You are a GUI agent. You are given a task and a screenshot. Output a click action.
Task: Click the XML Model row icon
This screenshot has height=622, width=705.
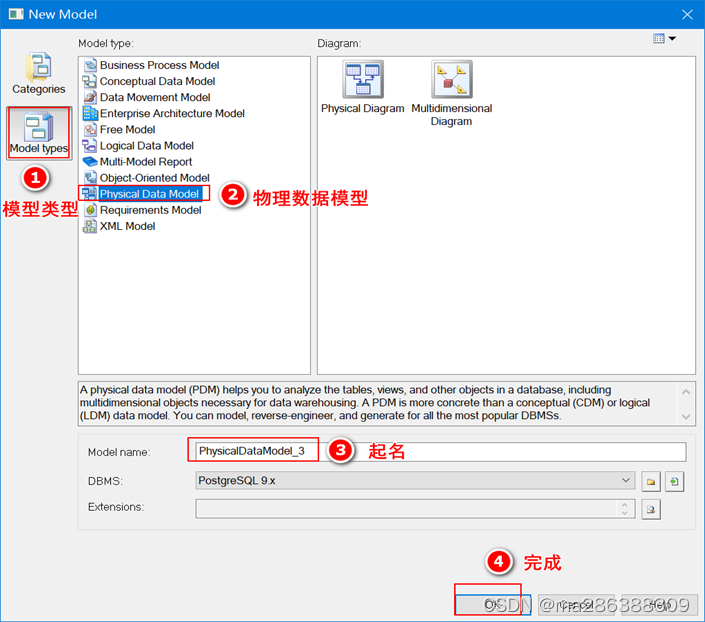(x=90, y=226)
